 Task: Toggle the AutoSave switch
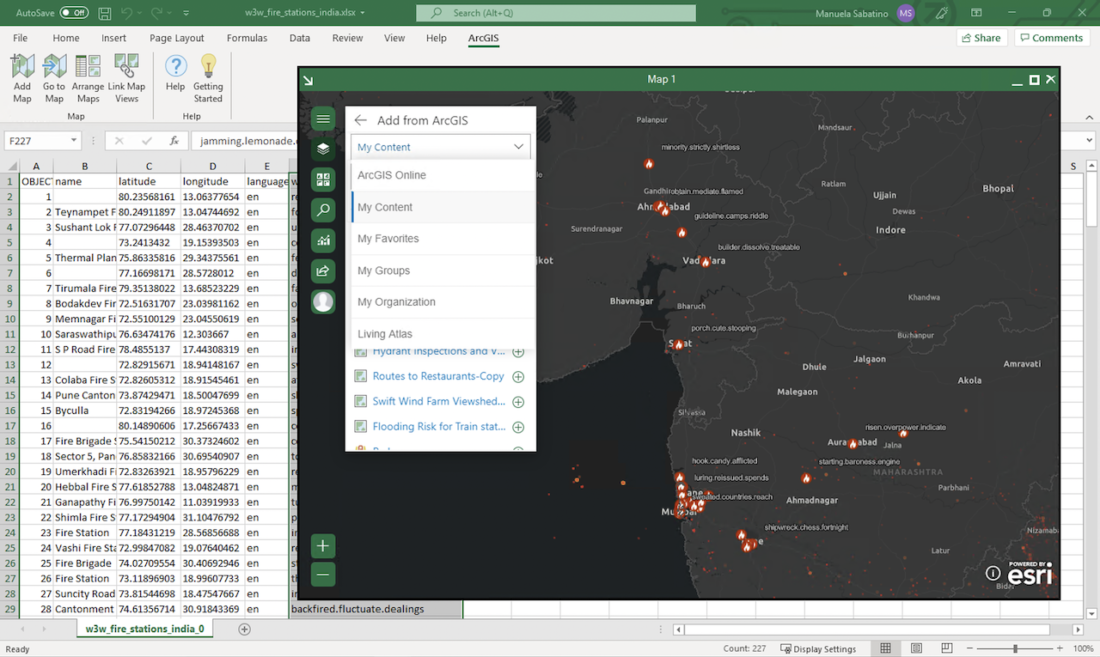pos(74,13)
